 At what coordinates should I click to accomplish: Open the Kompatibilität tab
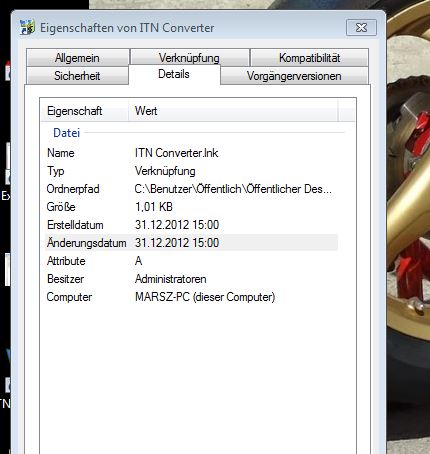(x=309, y=58)
